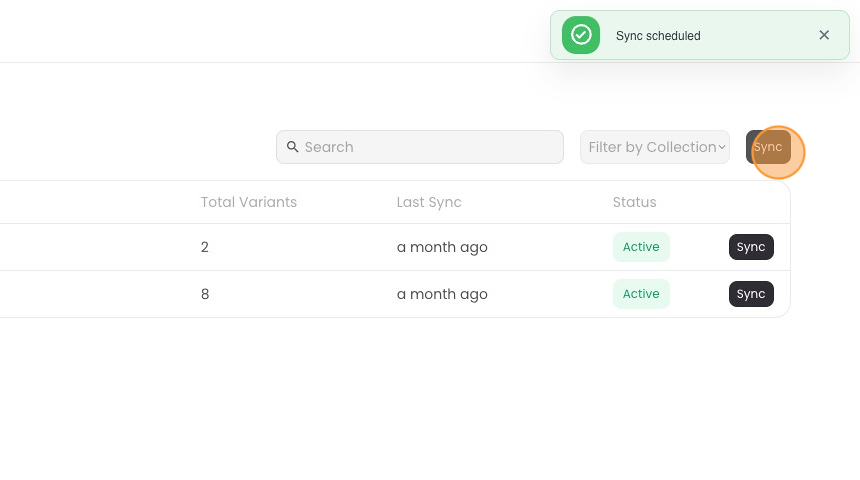Click the magnifying glass search icon
The image size is (860, 480).
click(293, 147)
